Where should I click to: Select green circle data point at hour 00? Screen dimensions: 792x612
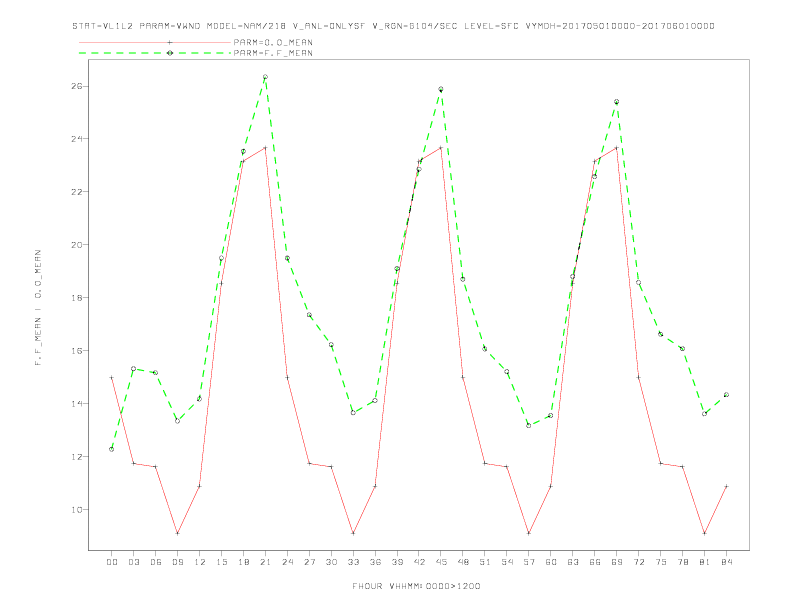pos(112,449)
